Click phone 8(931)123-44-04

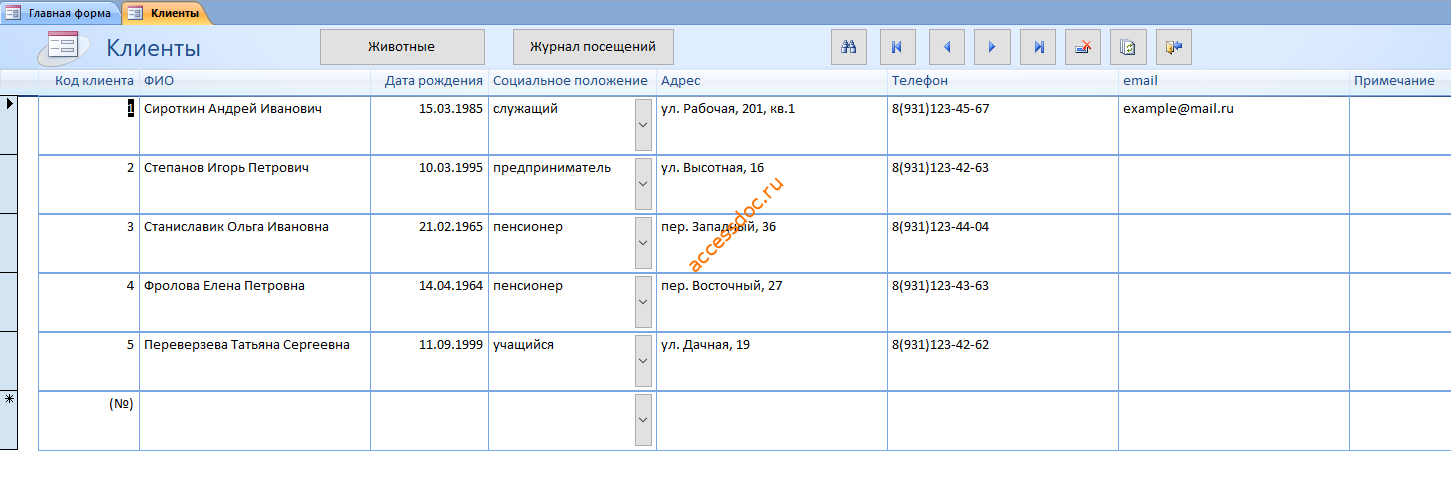coord(940,227)
